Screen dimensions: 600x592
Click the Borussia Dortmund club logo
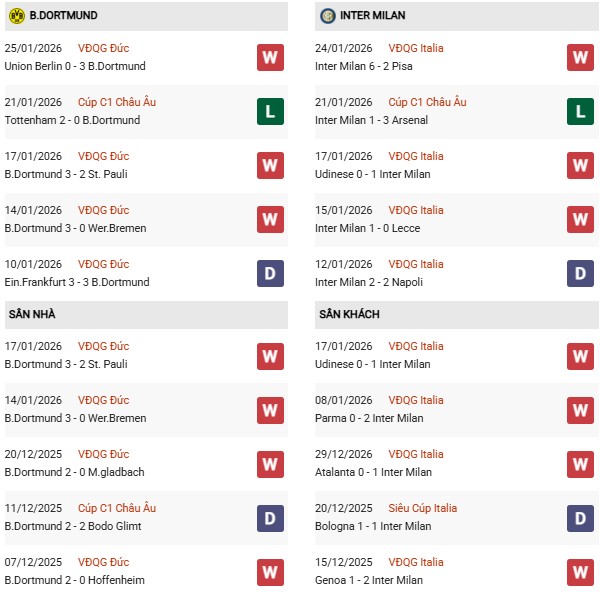(16, 16)
